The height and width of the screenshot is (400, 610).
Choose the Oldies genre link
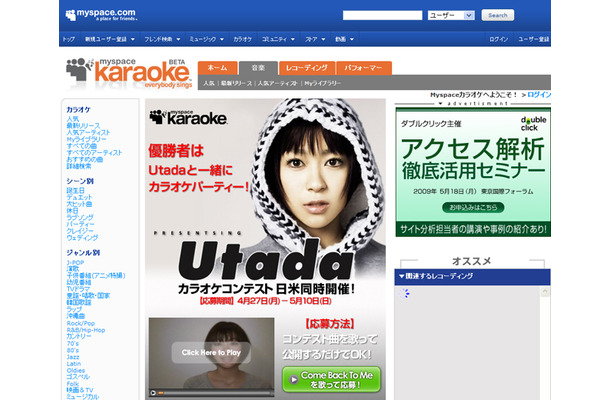[x=76, y=370]
